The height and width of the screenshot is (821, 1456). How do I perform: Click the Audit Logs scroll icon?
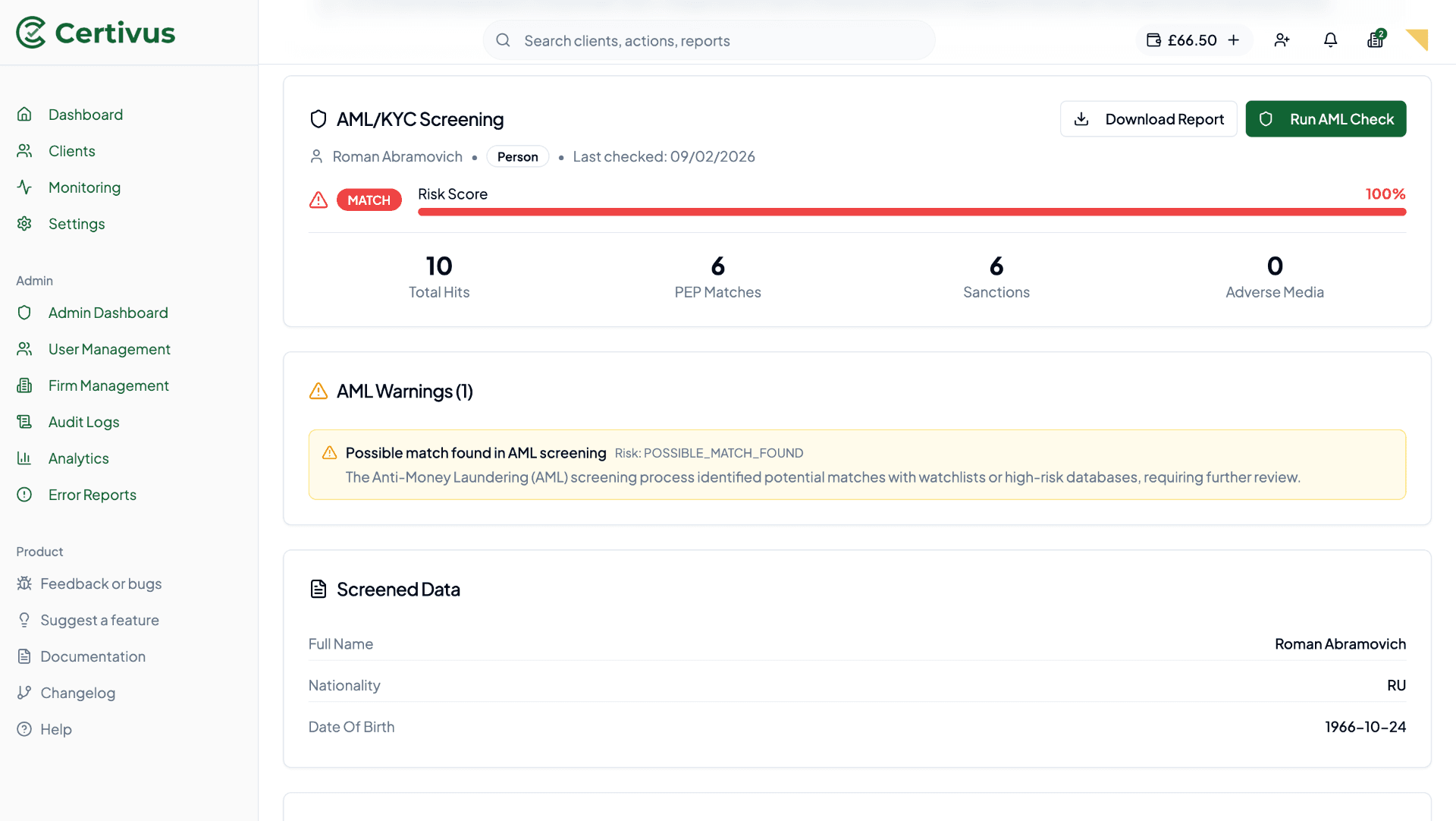tap(24, 422)
